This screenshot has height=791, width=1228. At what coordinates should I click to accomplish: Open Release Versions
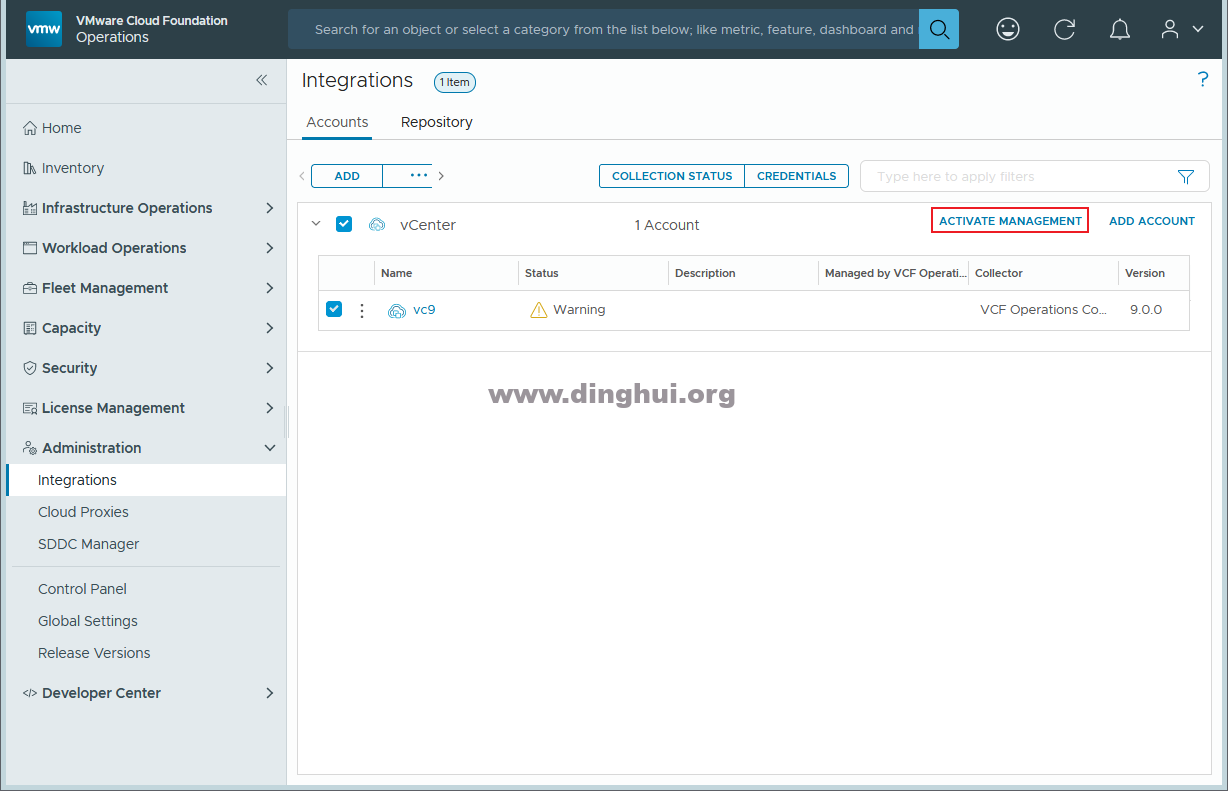[x=94, y=653]
